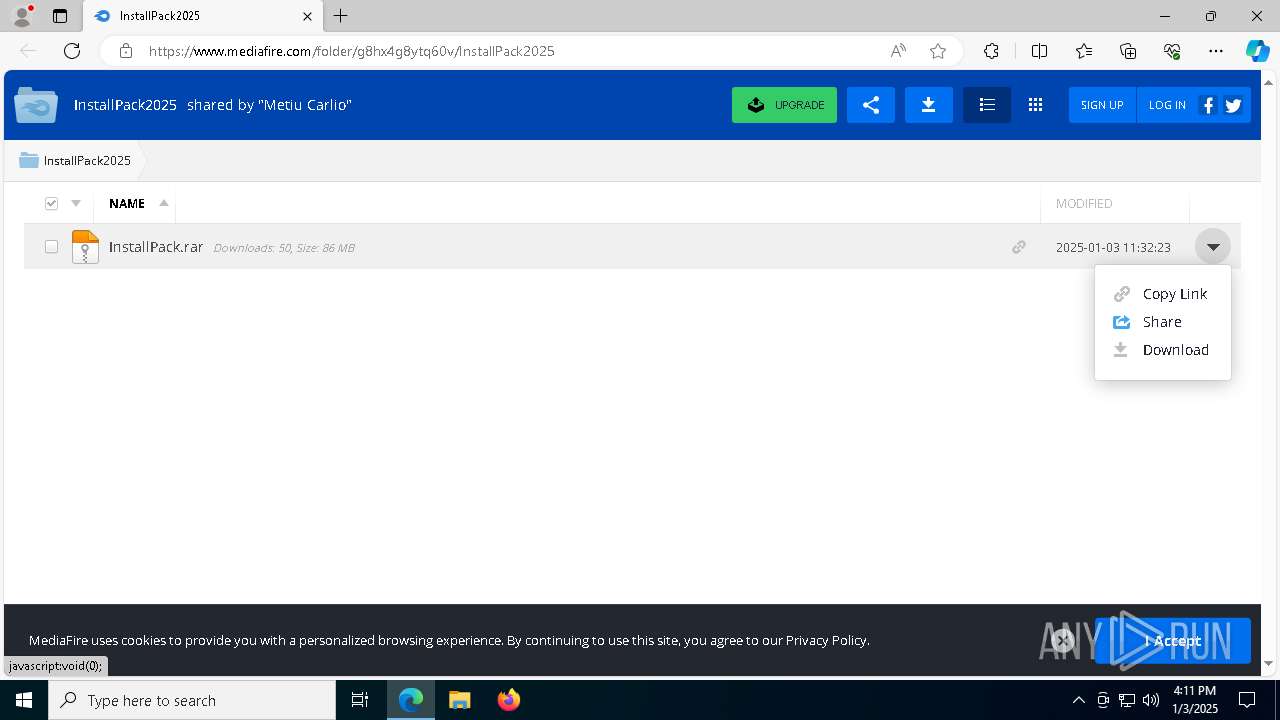Add page to favorites star icon

tap(938, 51)
